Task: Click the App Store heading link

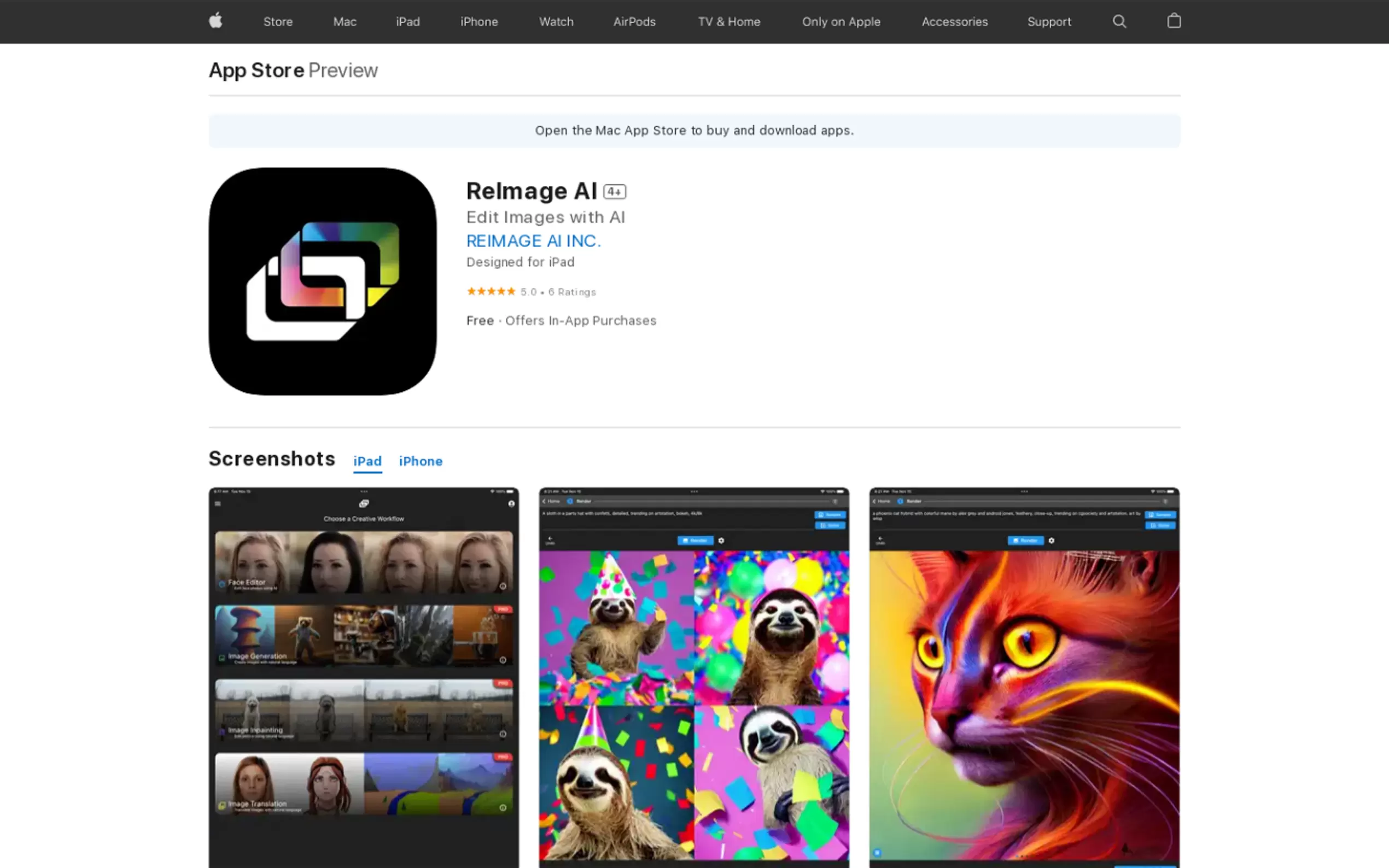Action: 256,70
